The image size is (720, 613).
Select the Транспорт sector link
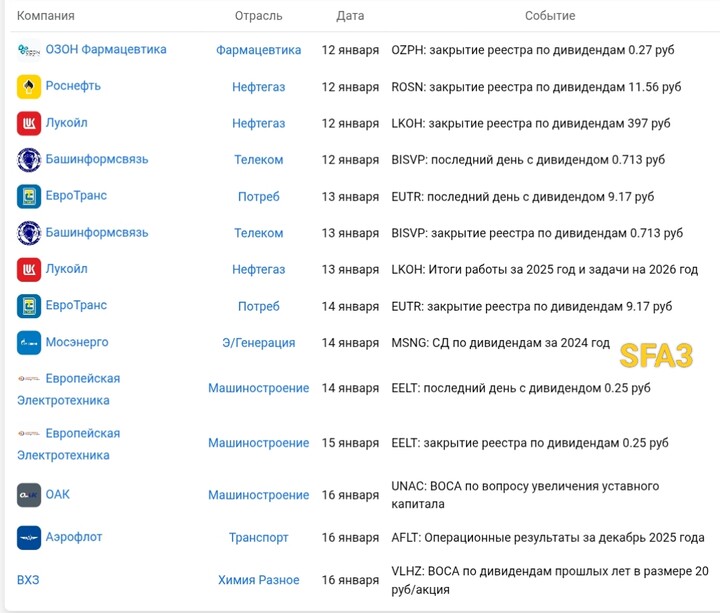coord(258,538)
